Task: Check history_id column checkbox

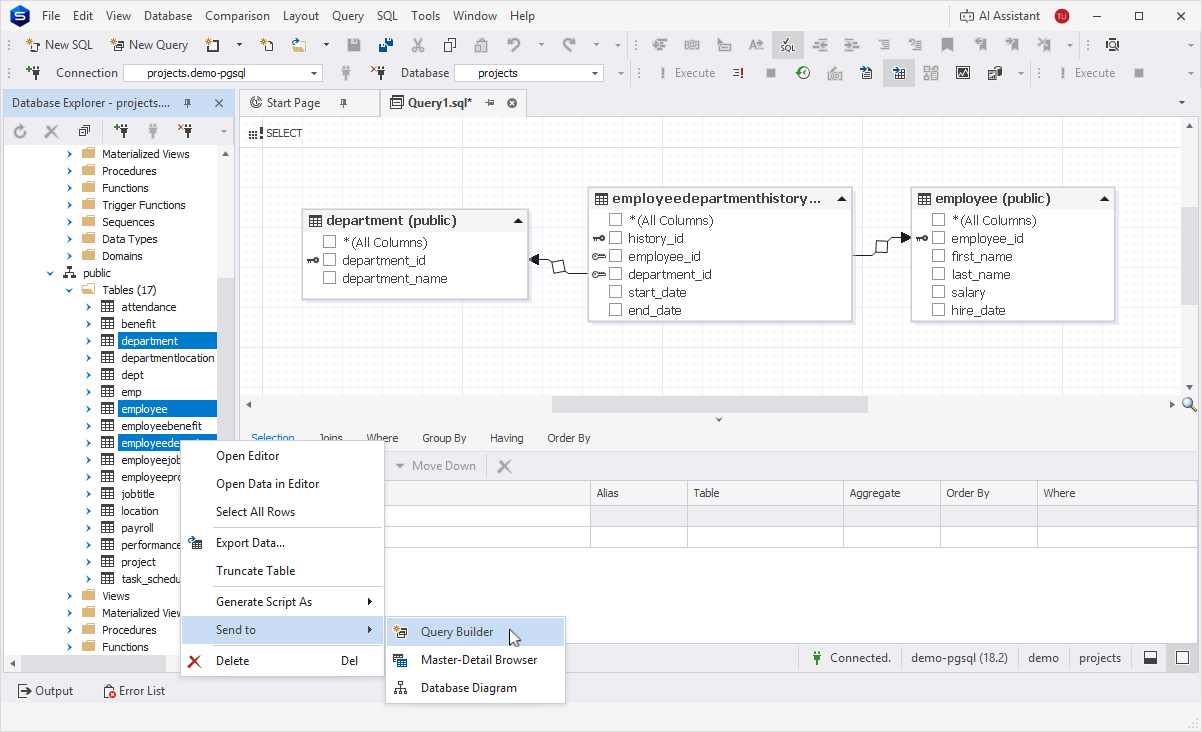Action: (x=616, y=238)
